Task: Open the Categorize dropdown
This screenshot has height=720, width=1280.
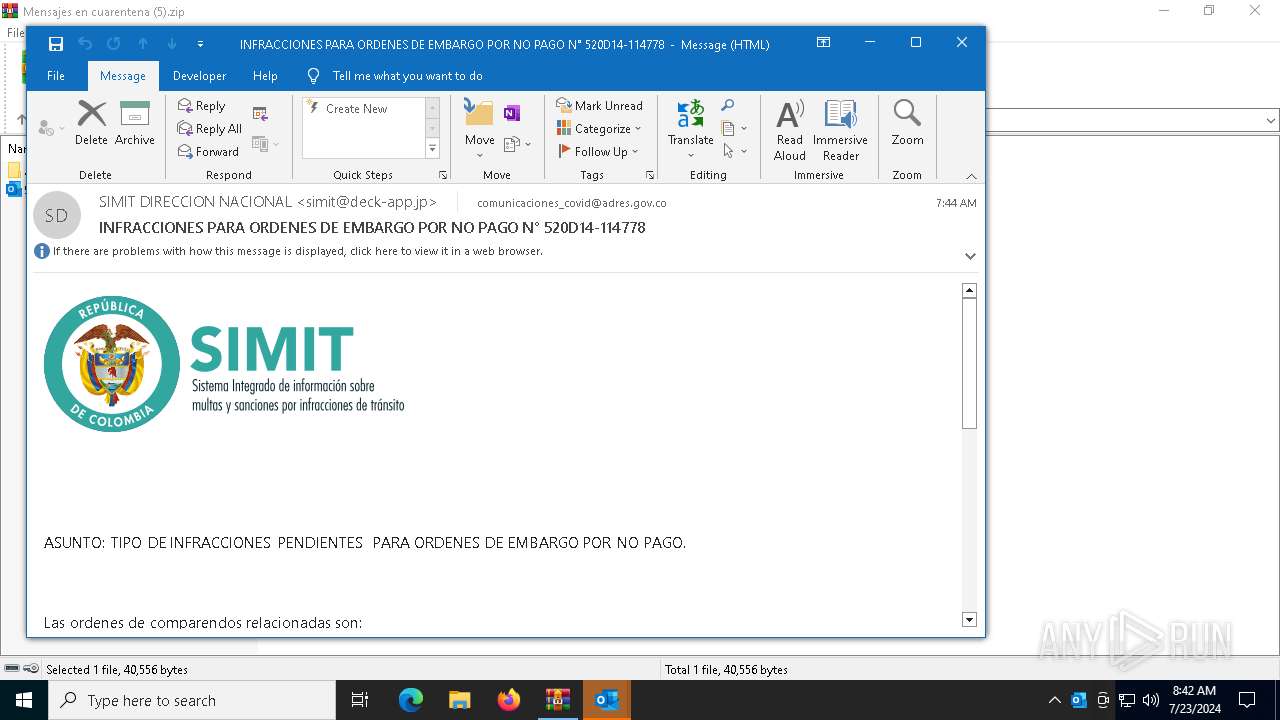Action: click(x=599, y=129)
